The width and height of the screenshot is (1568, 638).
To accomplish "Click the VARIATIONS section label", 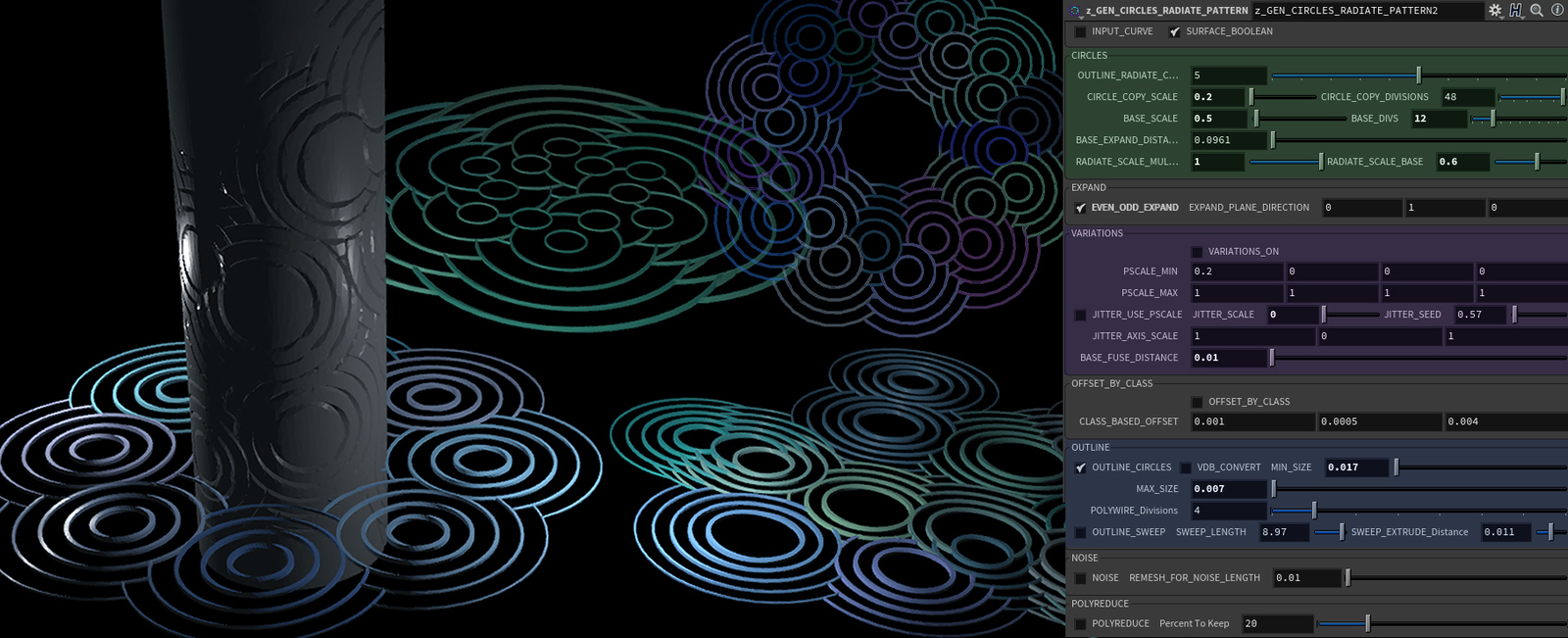I will pos(1097,233).
